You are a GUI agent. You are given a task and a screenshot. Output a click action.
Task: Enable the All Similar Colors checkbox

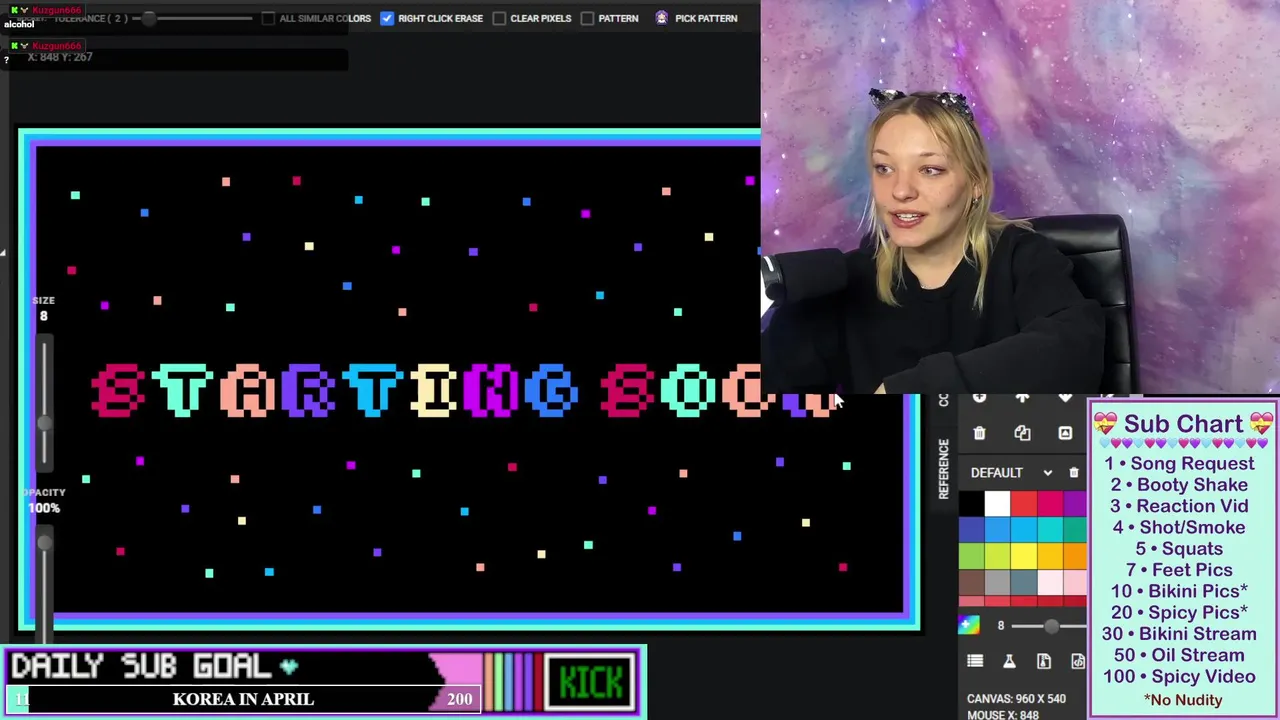tap(268, 18)
